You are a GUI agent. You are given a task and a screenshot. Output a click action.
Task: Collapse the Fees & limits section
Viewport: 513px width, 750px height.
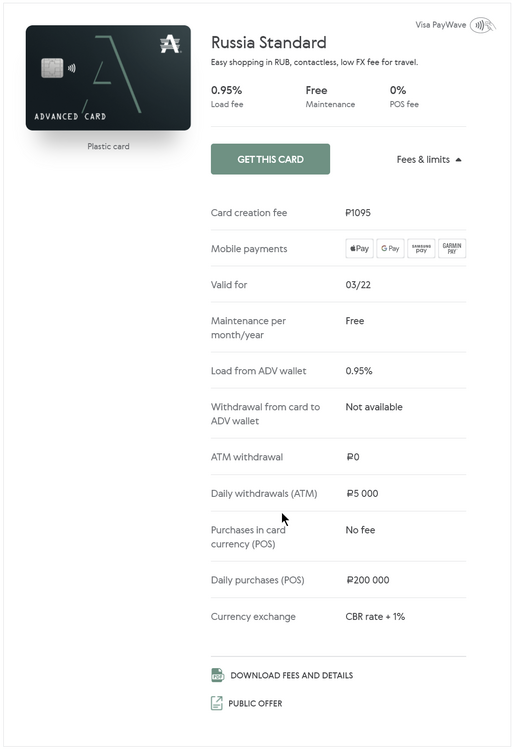coord(429,160)
